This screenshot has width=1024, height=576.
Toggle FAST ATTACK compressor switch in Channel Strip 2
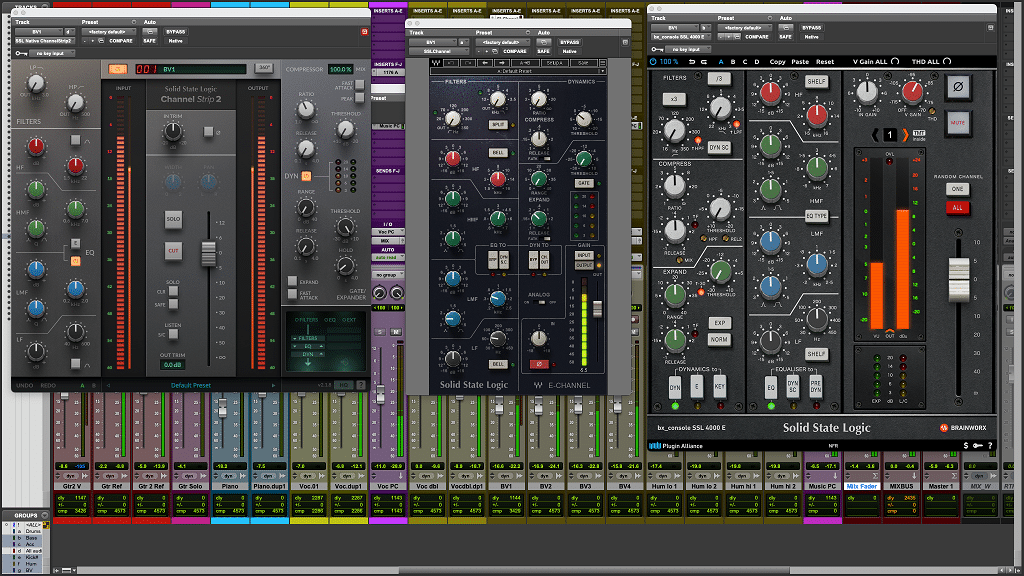click(359, 85)
